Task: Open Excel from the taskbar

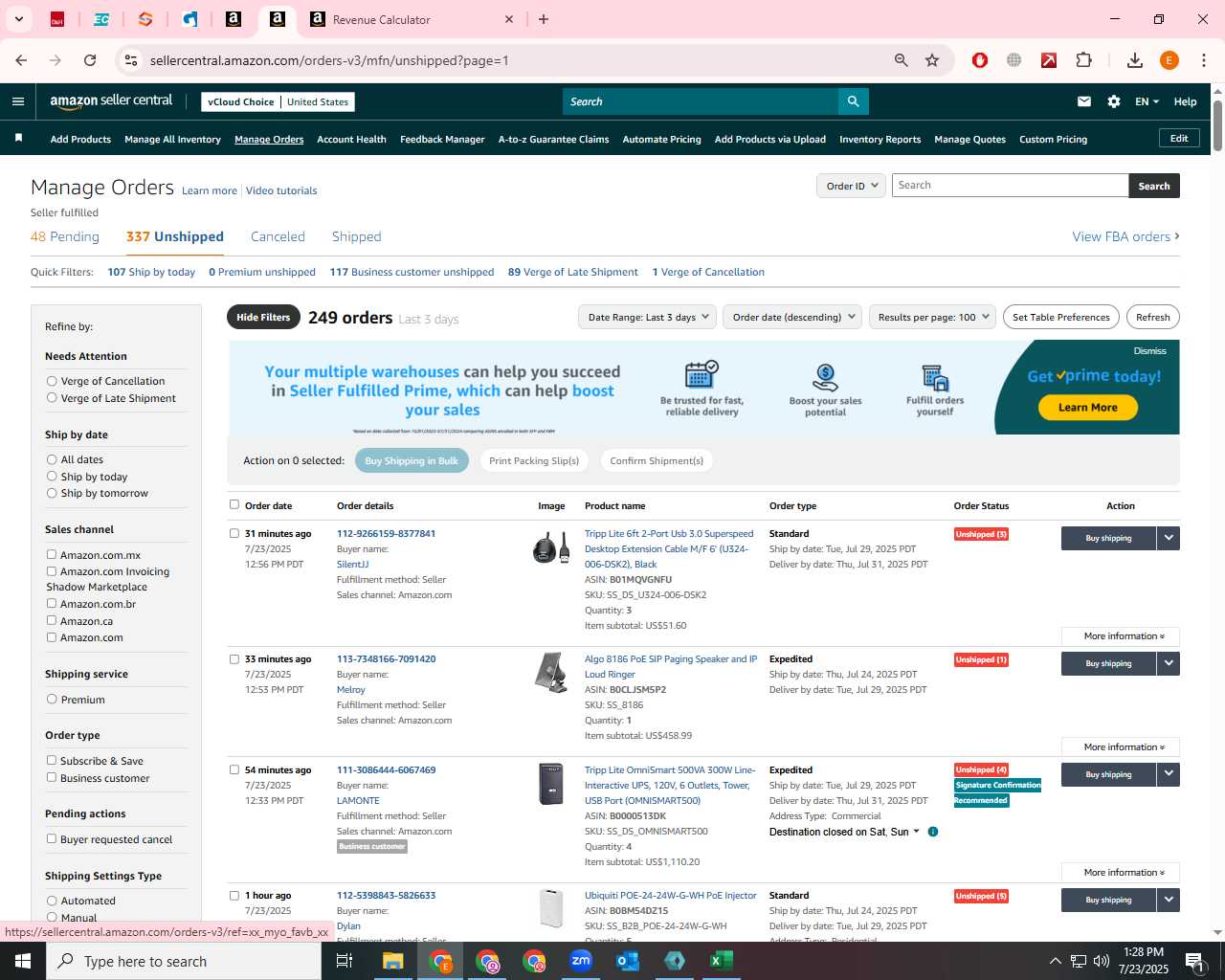Action: point(721,961)
